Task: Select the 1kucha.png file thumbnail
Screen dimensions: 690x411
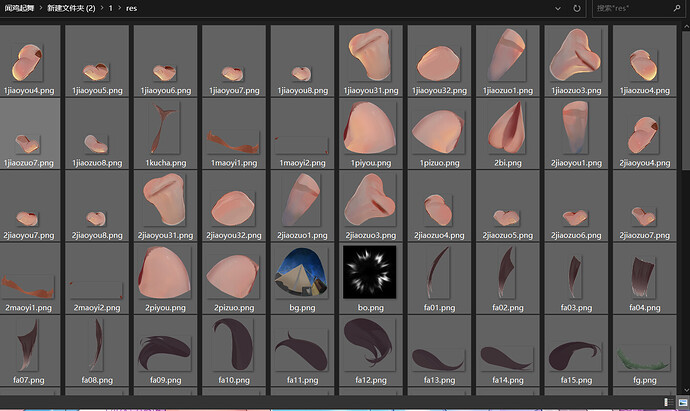Action: tap(165, 126)
